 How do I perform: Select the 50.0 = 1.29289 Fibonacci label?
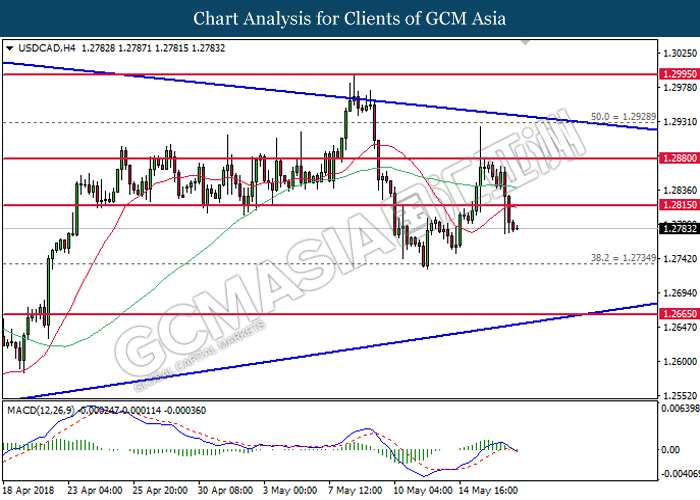pos(623,117)
